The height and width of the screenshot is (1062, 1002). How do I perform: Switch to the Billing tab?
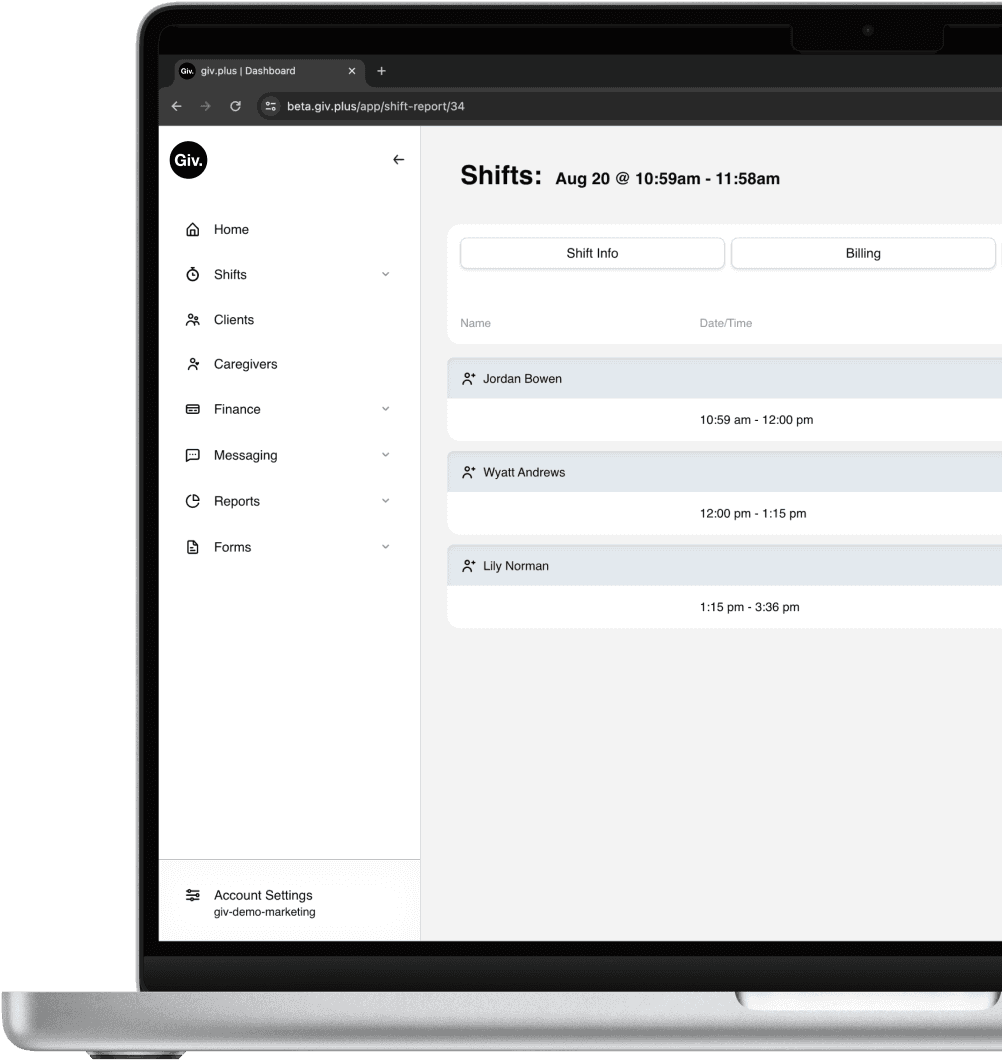coord(862,253)
